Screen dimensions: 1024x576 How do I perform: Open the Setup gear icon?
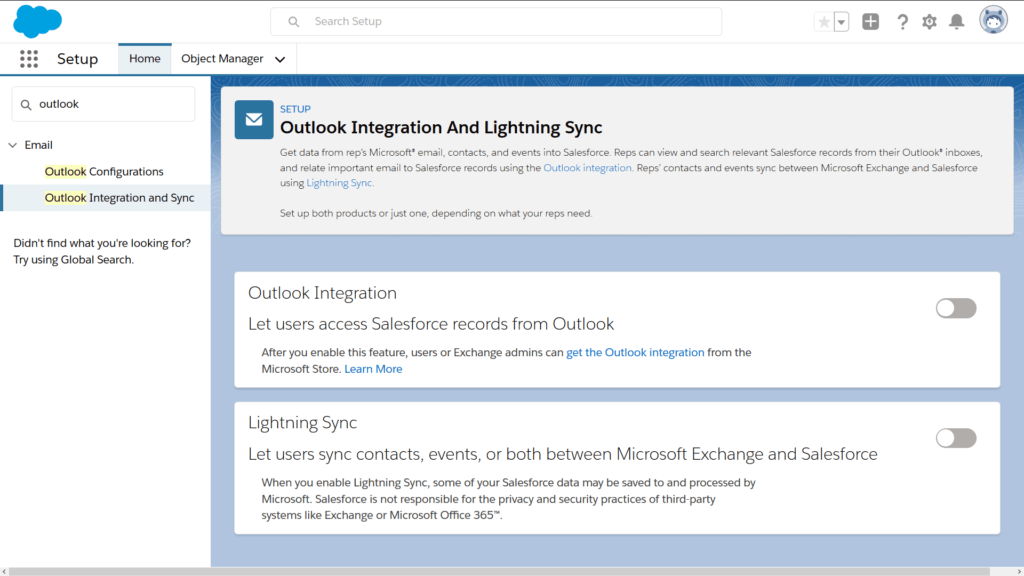[930, 21]
